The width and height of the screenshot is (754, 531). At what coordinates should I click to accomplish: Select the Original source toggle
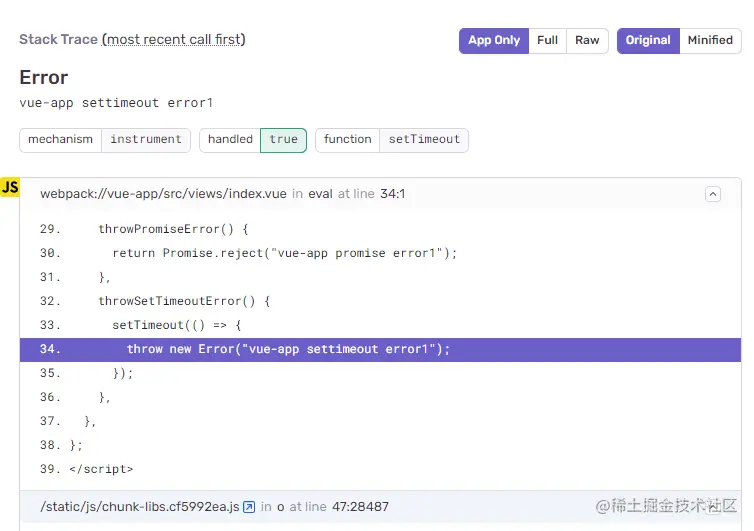point(648,40)
